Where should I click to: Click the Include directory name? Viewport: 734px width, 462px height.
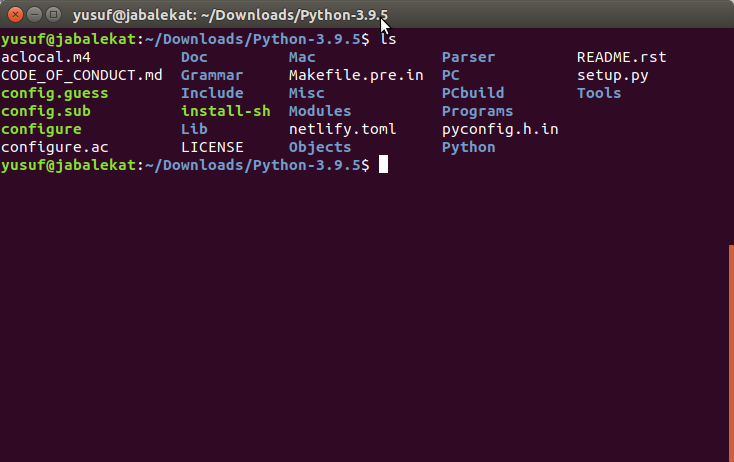212,93
